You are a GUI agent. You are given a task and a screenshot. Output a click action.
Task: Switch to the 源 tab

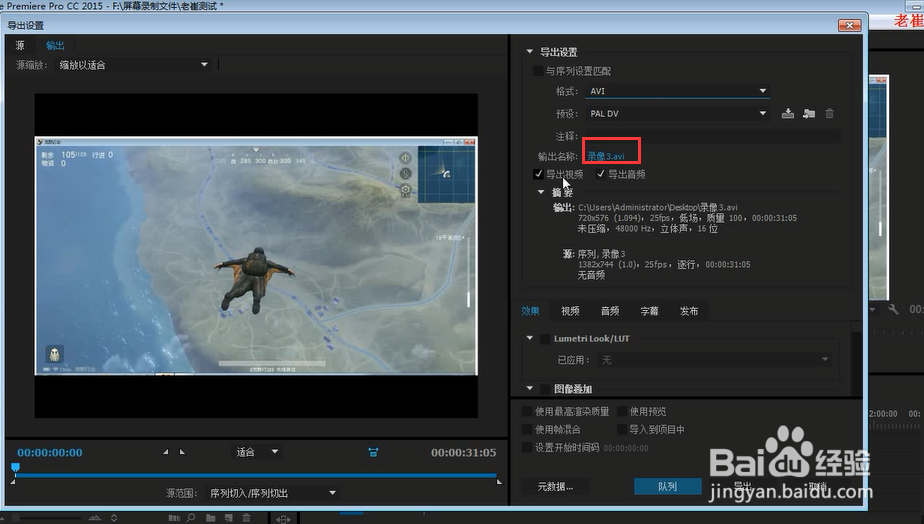tap(20, 45)
